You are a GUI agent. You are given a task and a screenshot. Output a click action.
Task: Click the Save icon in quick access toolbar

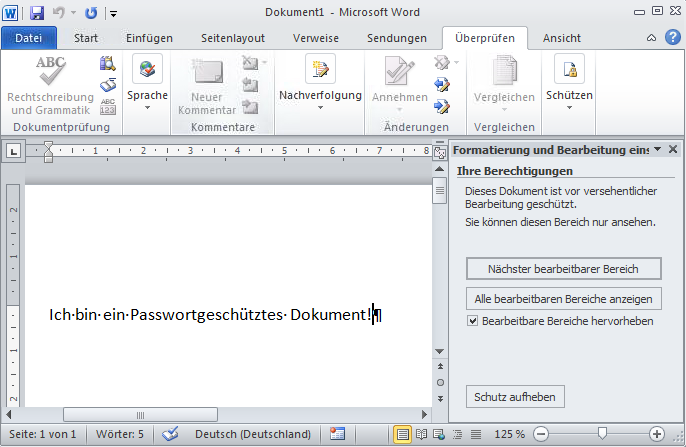(37, 13)
